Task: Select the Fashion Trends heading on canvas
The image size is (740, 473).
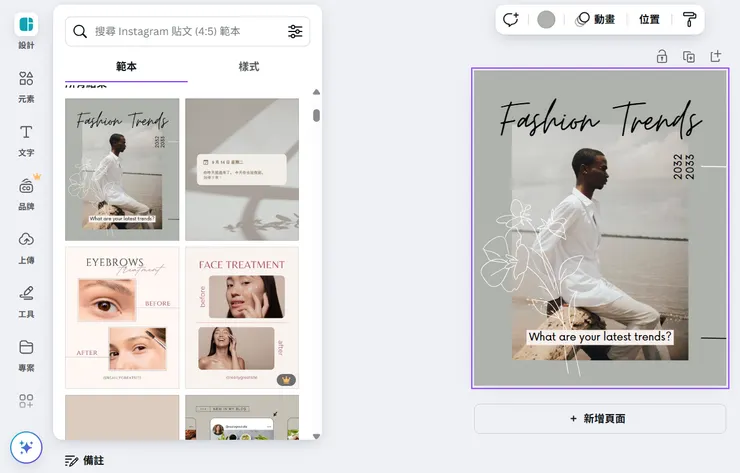Action: pos(600,117)
